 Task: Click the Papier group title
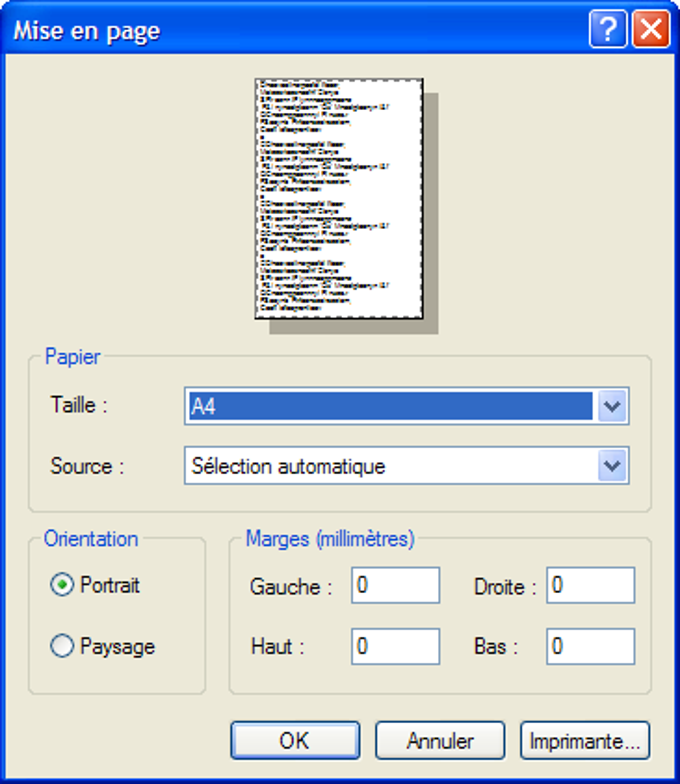point(72,356)
